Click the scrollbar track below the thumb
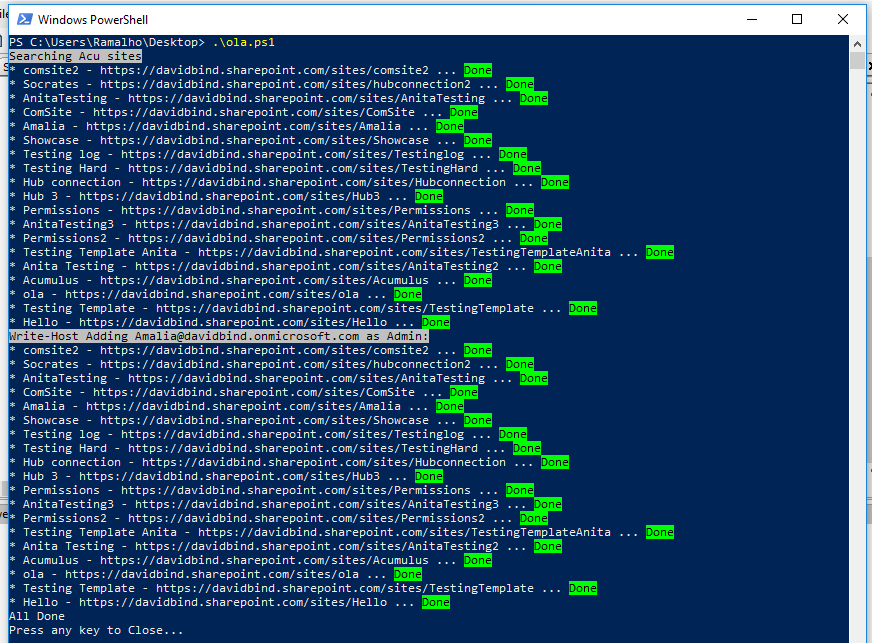The height and width of the screenshot is (643, 872). [x=858, y=300]
